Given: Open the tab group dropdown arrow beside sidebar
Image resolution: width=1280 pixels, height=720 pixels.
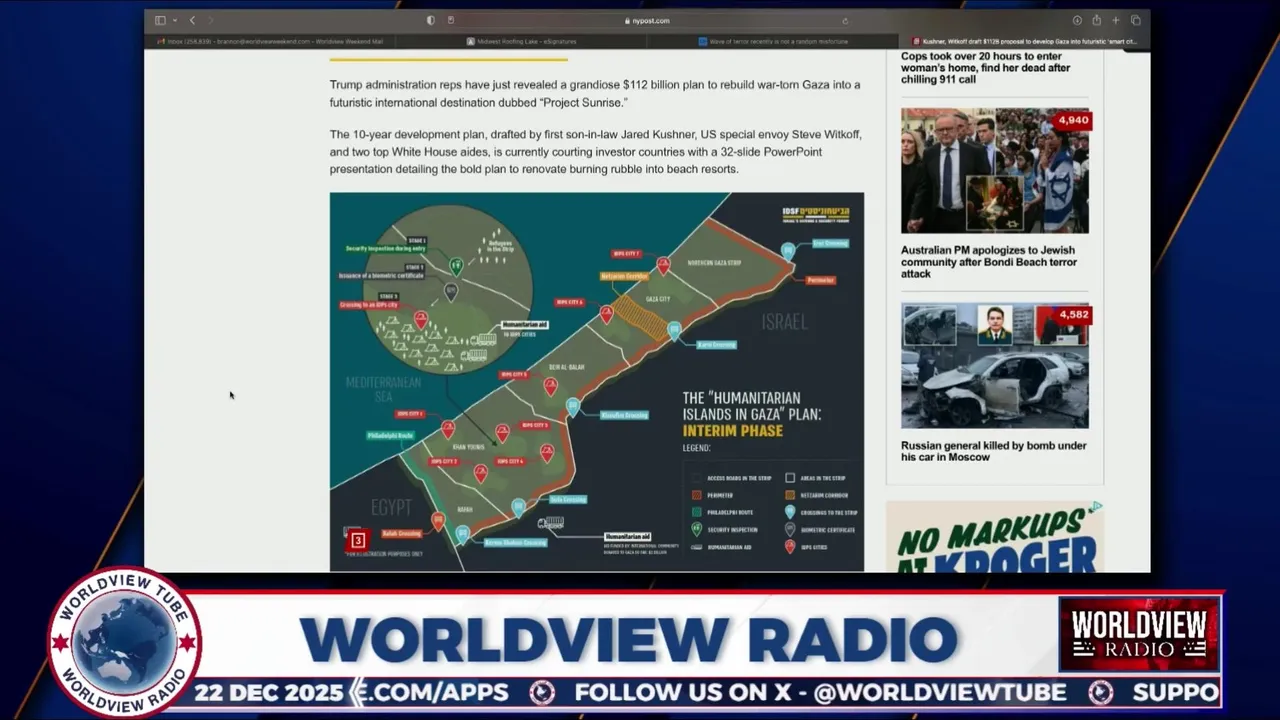Looking at the screenshot, I should (x=174, y=20).
